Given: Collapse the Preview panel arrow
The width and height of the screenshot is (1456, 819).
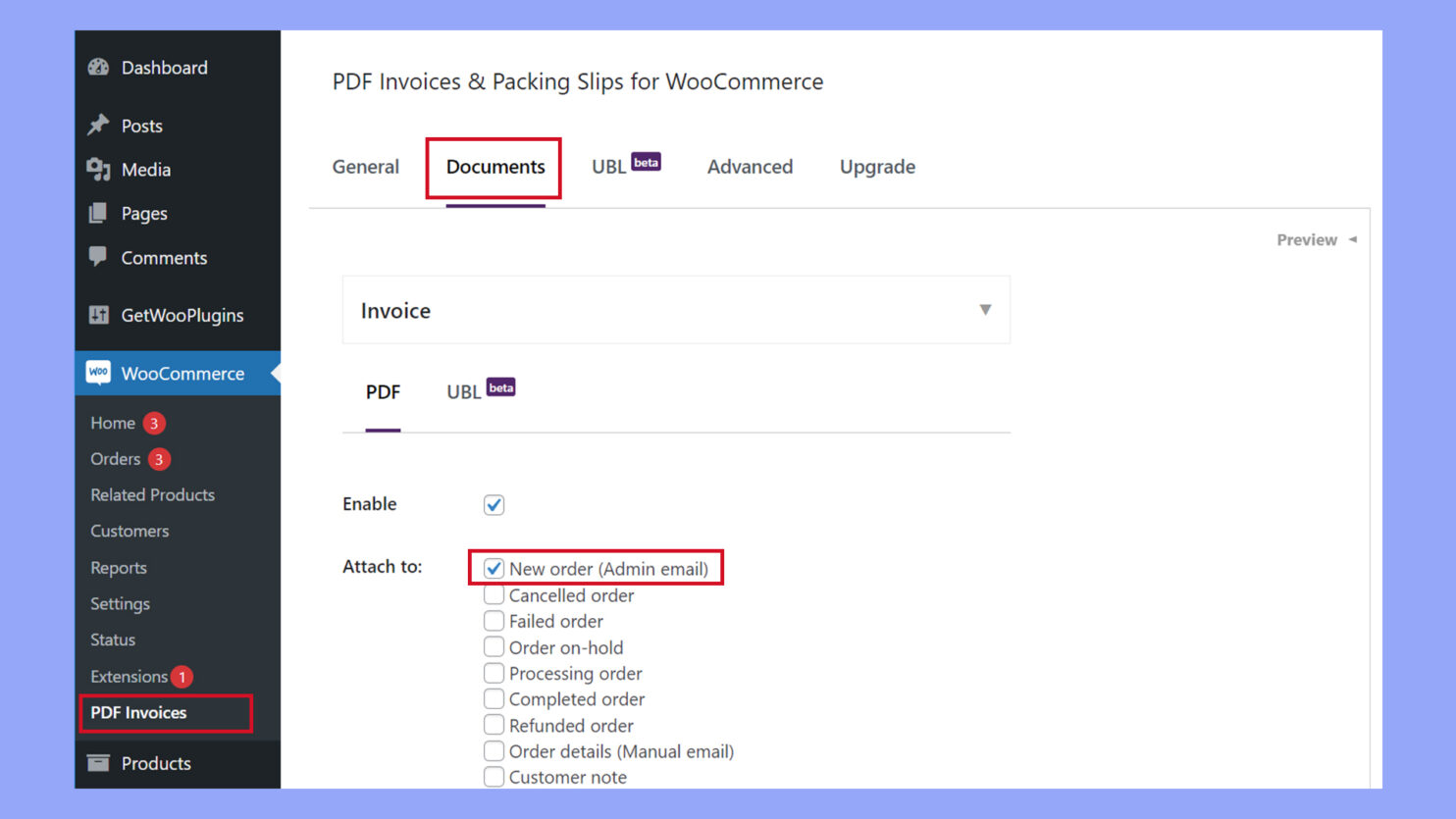Looking at the screenshot, I should click(1352, 239).
